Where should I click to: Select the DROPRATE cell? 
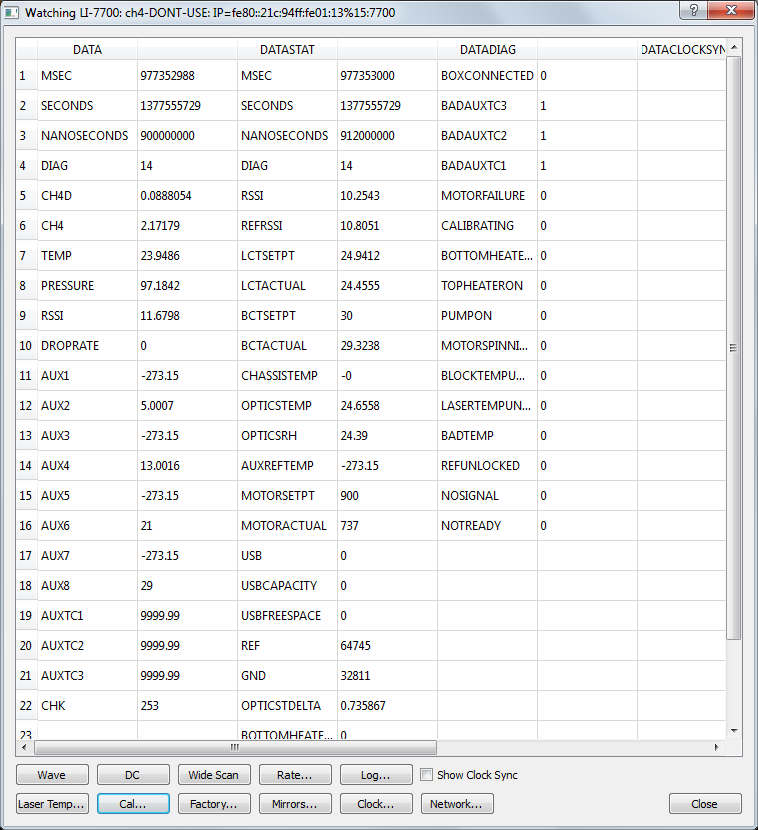(87, 346)
